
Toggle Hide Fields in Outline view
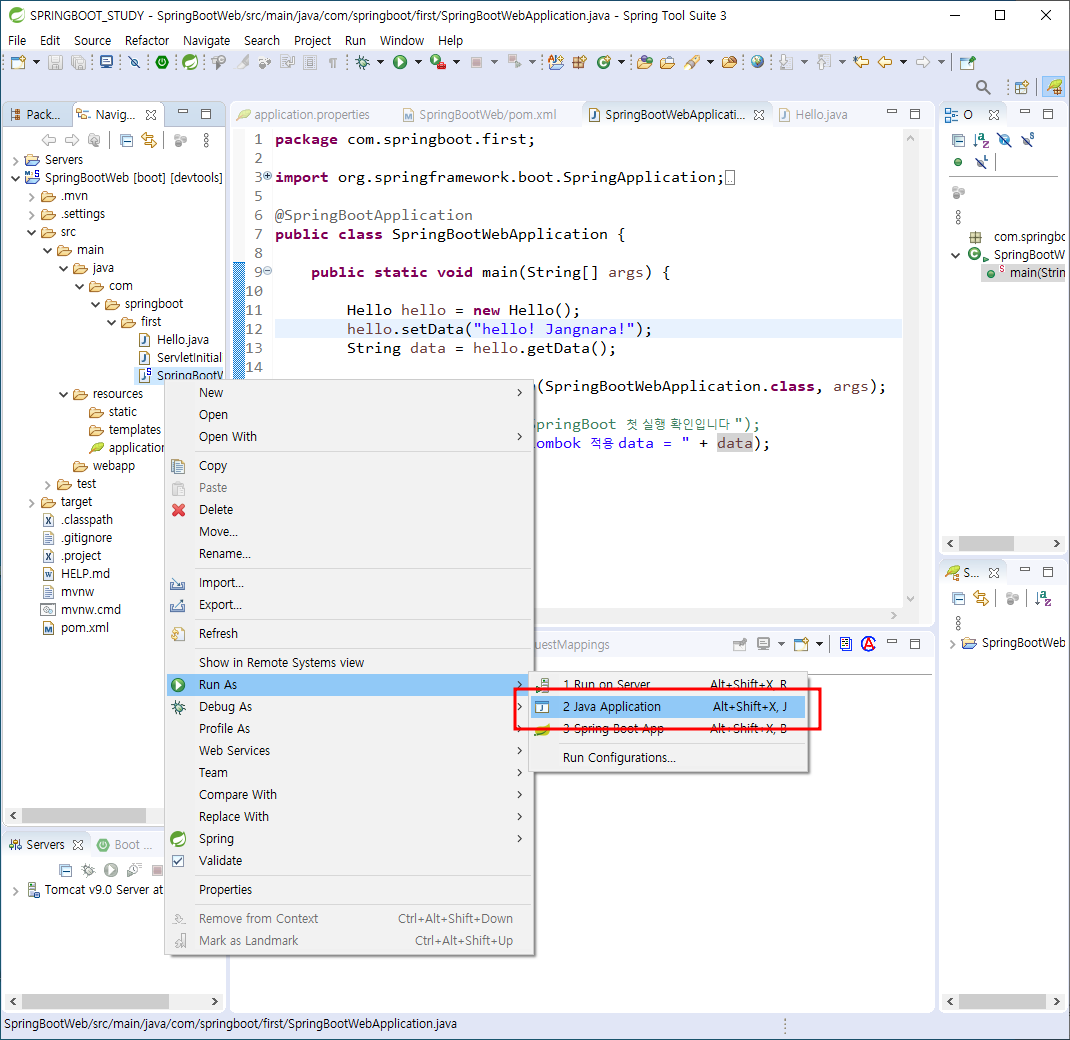coord(1004,141)
